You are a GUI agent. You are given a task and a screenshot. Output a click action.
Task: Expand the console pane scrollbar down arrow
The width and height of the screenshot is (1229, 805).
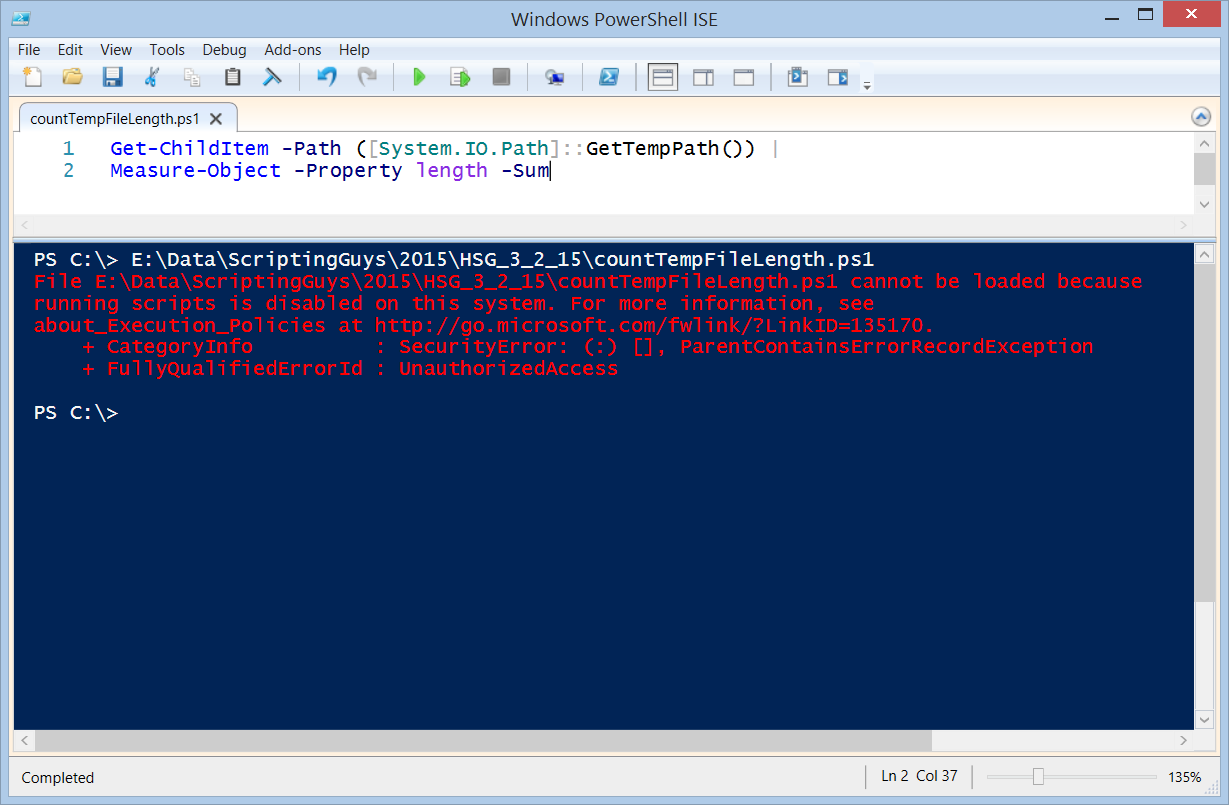1205,719
